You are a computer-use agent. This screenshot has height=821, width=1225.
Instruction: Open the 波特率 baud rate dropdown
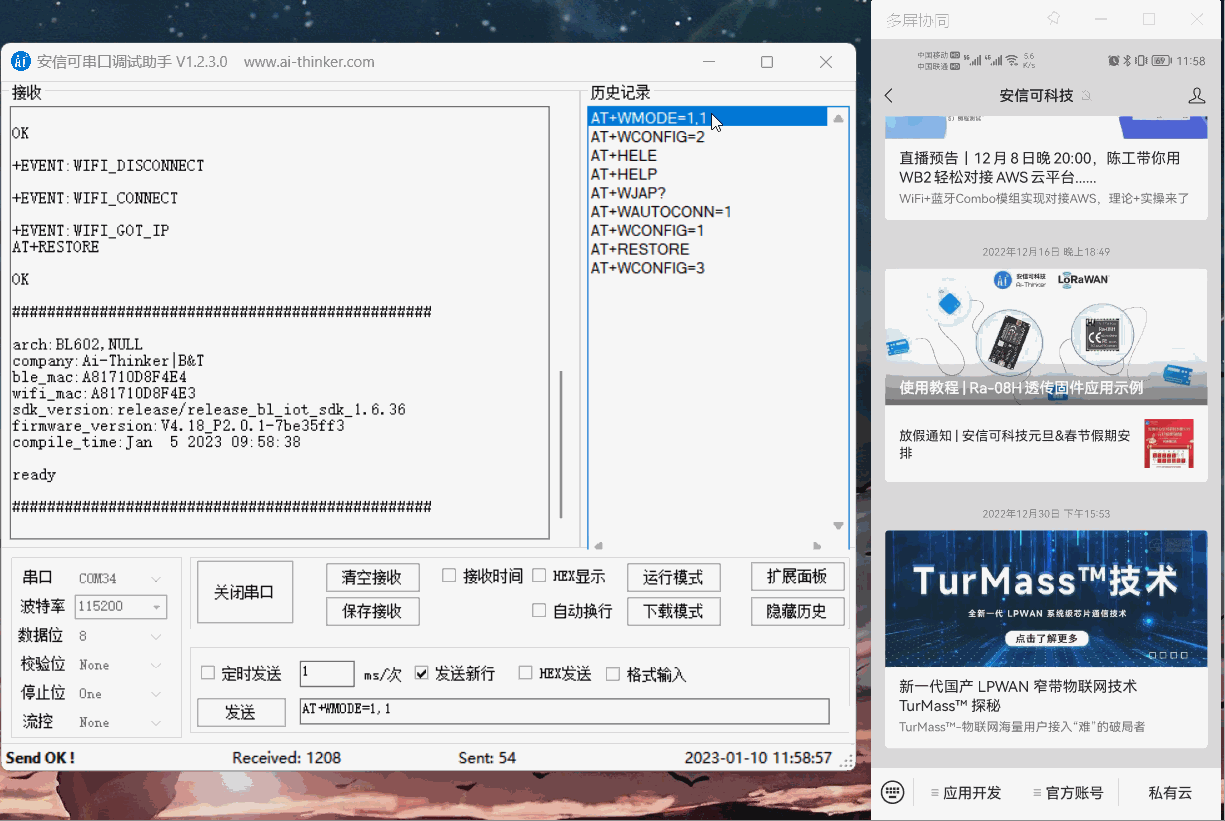coord(158,606)
